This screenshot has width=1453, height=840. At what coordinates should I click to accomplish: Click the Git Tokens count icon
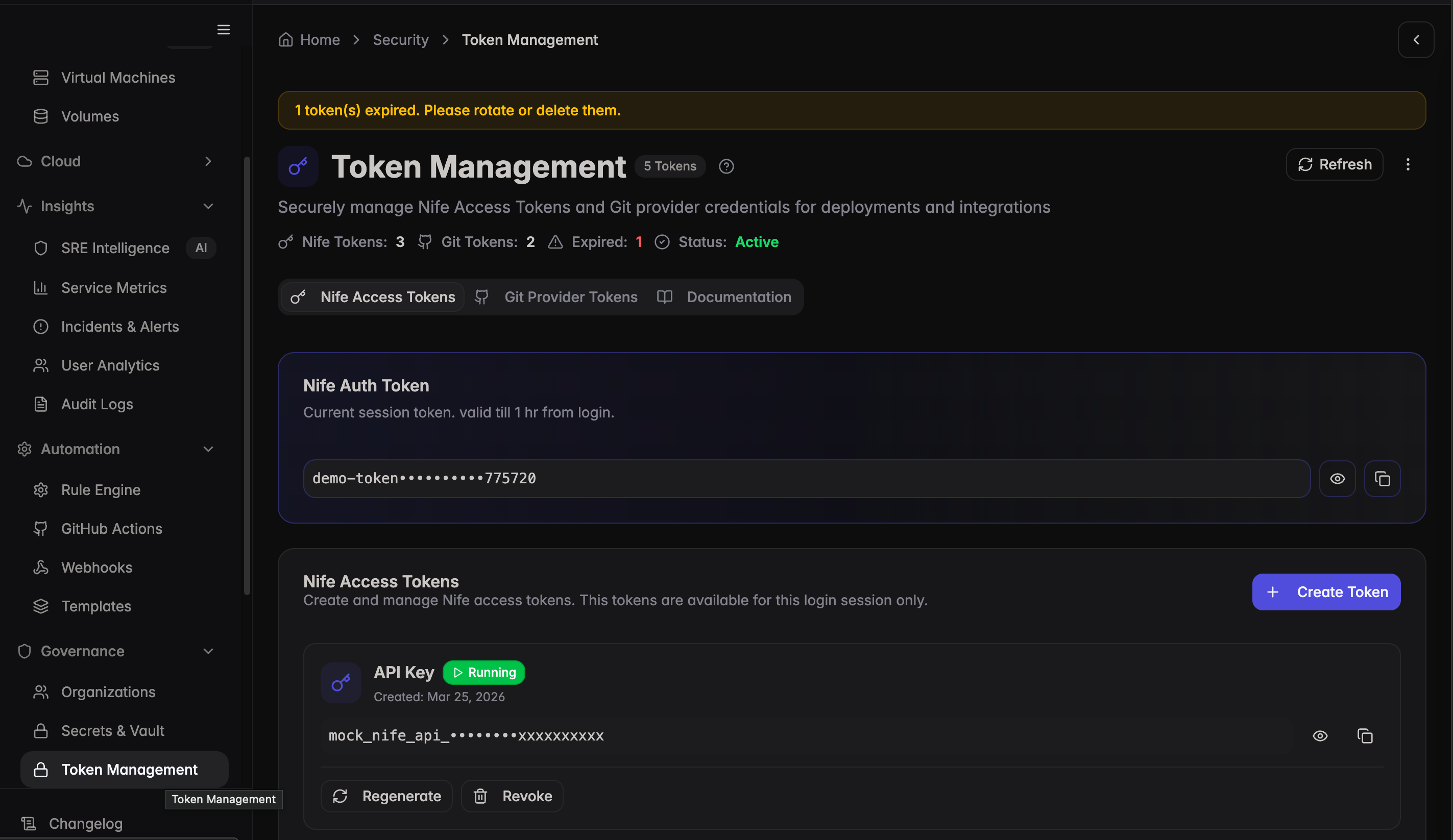point(425,242)
